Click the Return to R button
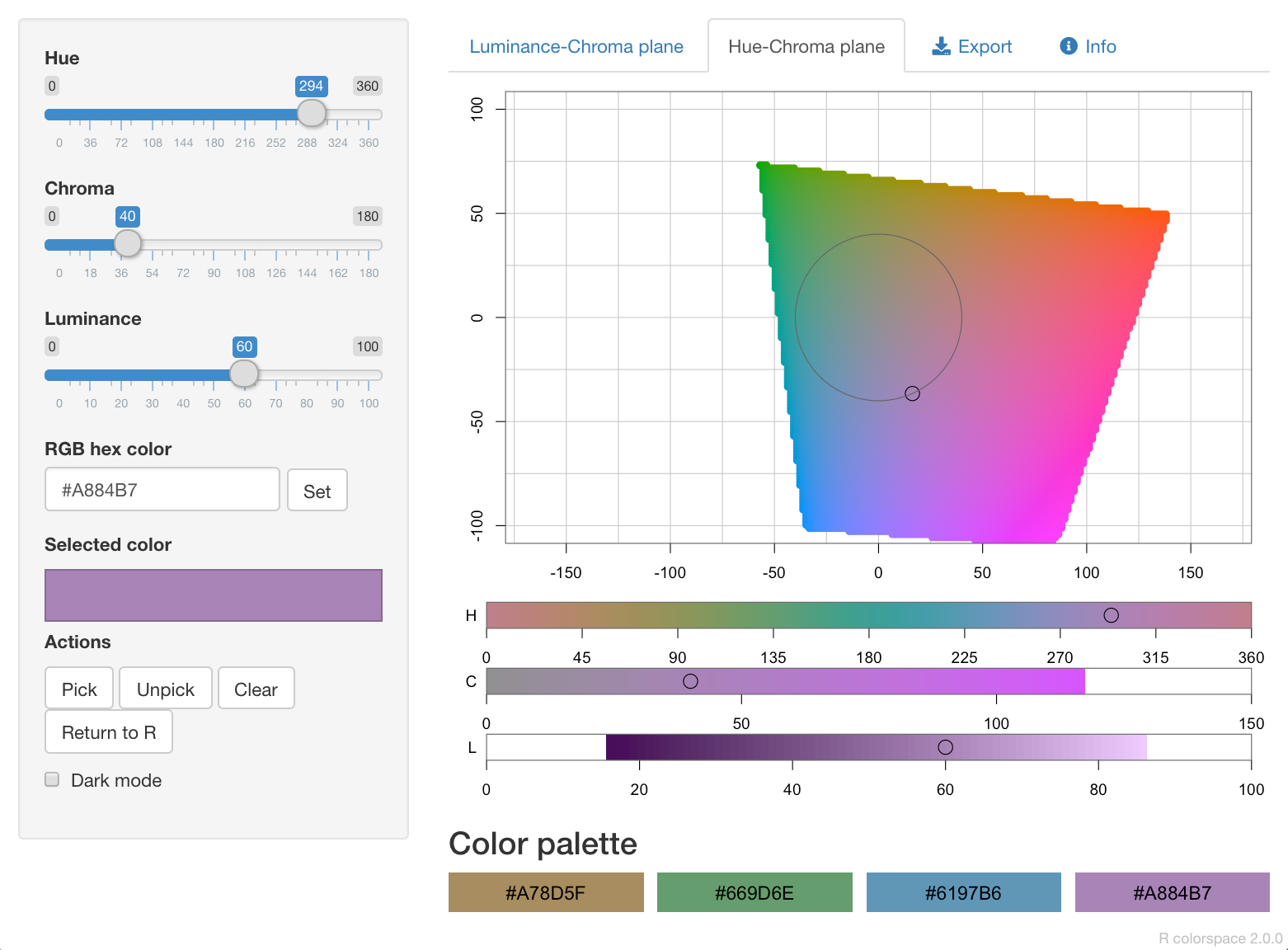 [x=109, y=732]
